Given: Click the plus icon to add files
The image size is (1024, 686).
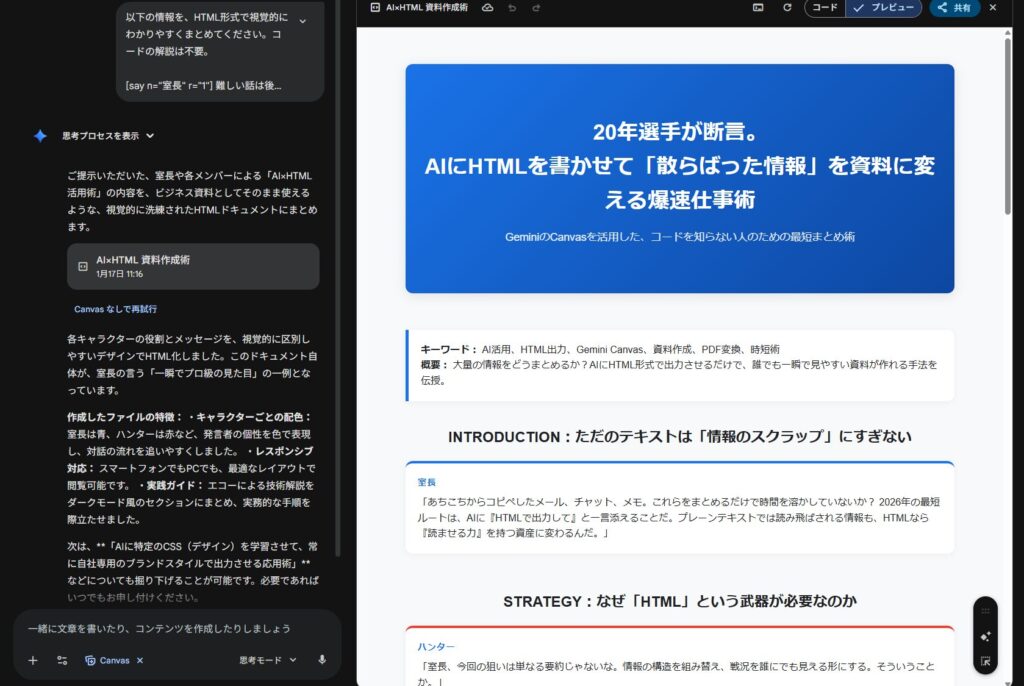Looking at the screenshot, I should 33,660.
